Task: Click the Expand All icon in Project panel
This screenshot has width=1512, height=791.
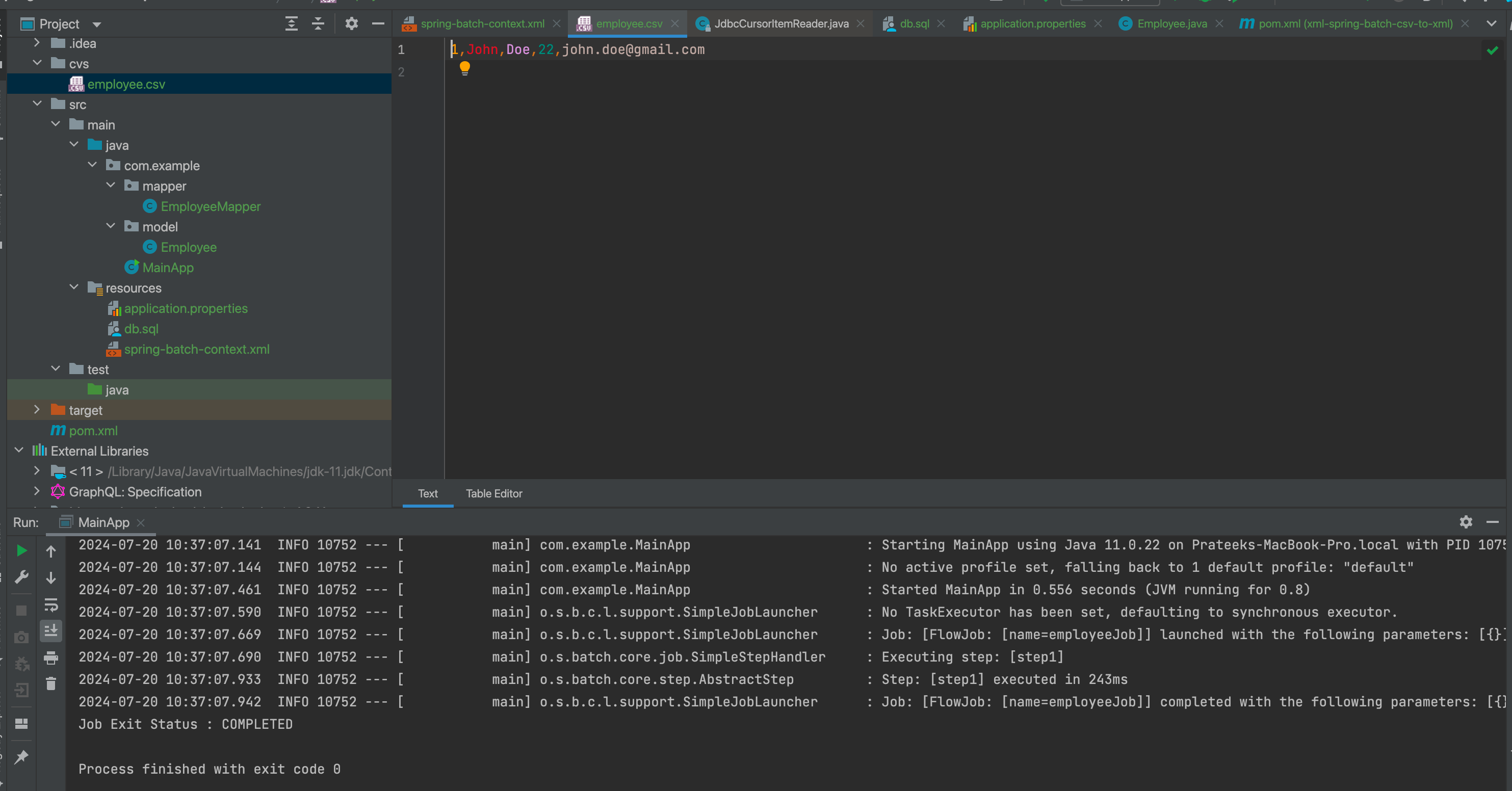Action: [291, 24]
